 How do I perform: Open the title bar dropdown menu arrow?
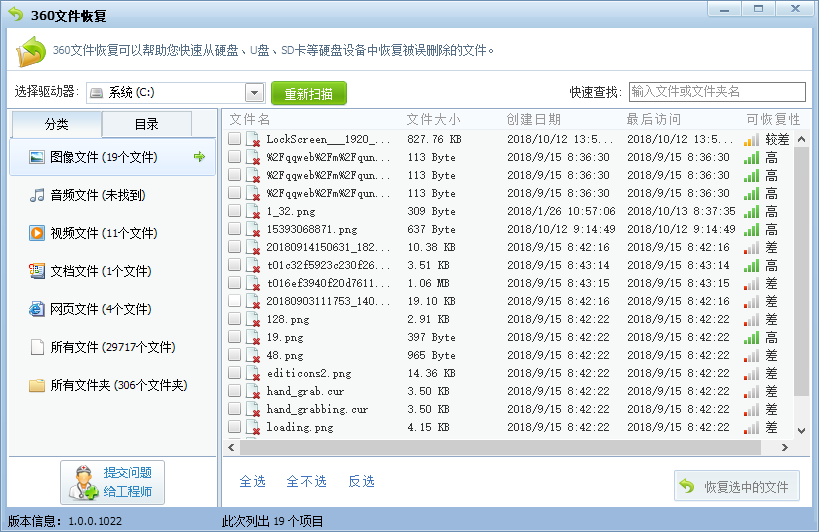tap(725, 9)
